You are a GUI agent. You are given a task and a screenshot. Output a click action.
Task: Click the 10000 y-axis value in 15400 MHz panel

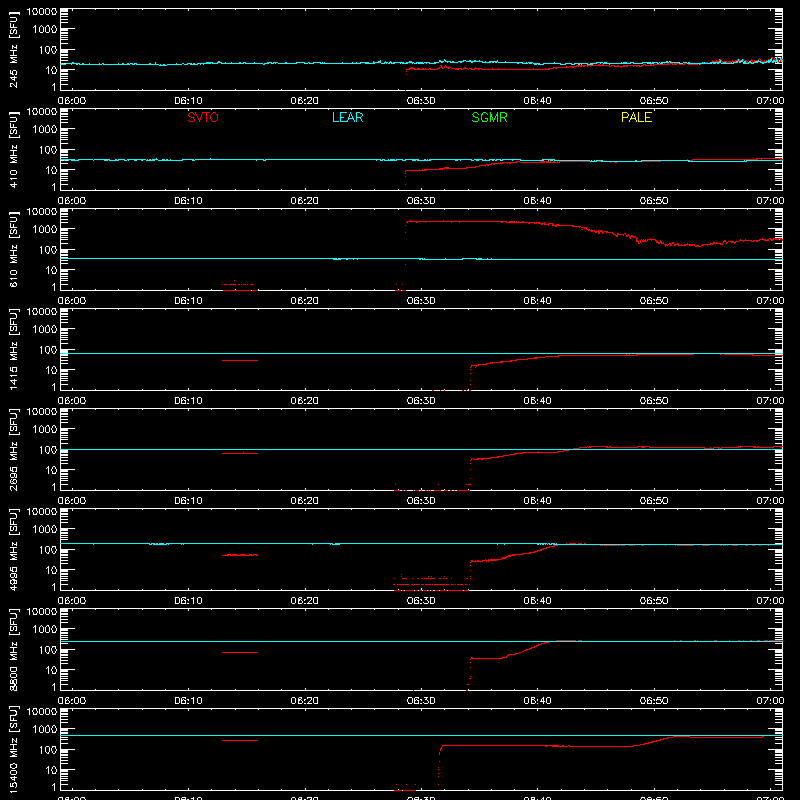[x=42, y=712]
